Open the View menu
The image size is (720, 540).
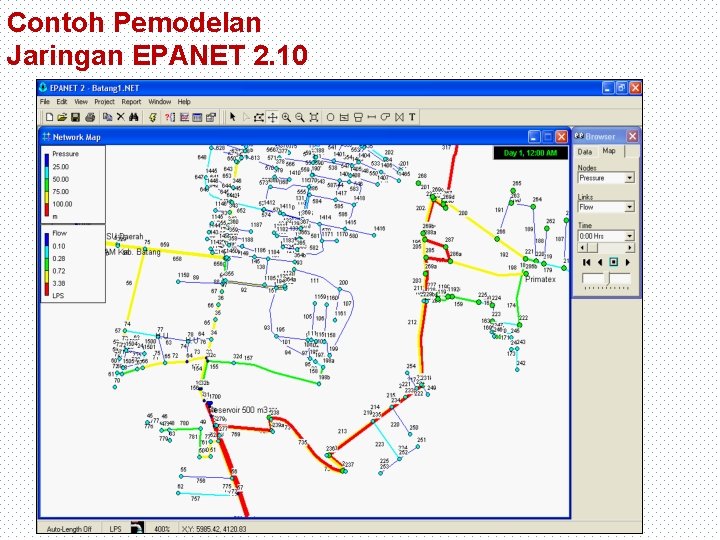click(81, 101)
